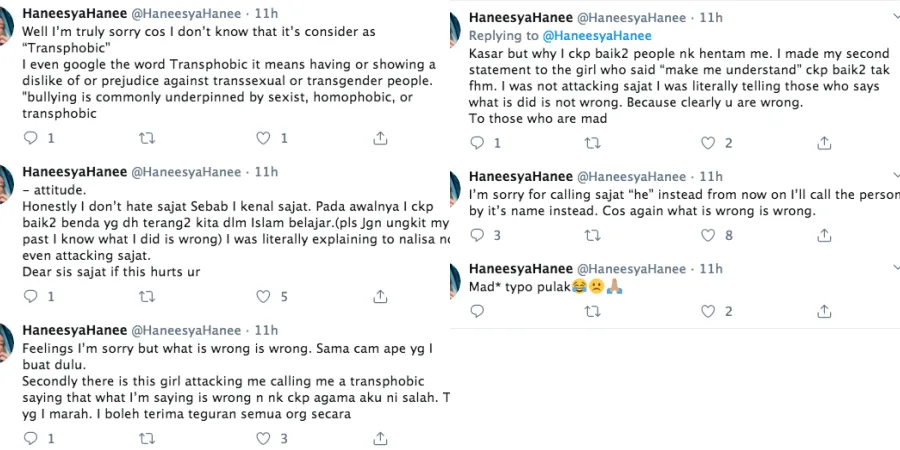
Task: Share the "Well I'm truly sorry" tweet
Action: tap(381, 138)
